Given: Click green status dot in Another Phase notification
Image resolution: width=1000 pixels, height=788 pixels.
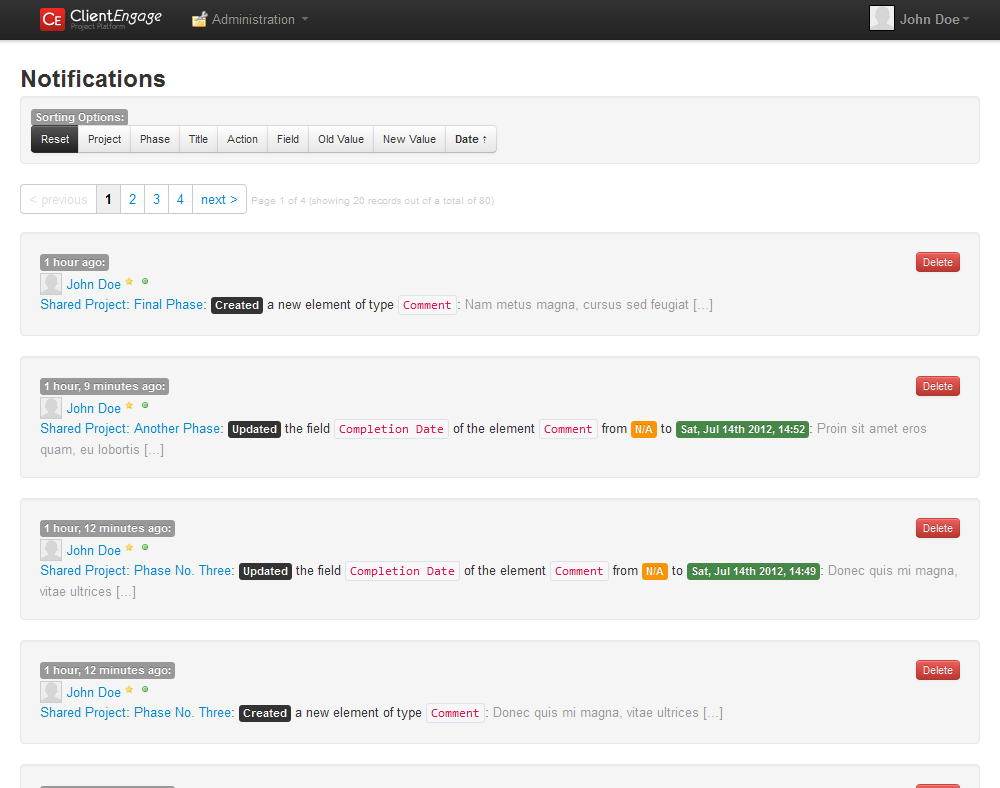Looking at the screenshot, I should click(x=145, y=405).
